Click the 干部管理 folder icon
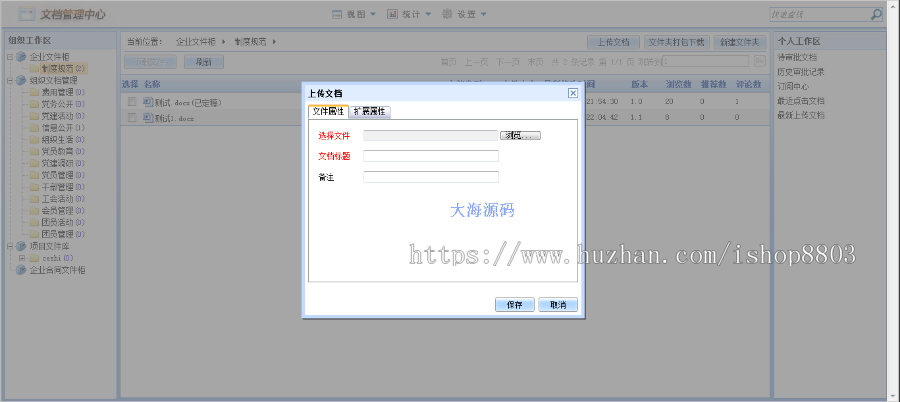Image resolution: width=900 pixels, height=402 pixels. click(34, 187)
